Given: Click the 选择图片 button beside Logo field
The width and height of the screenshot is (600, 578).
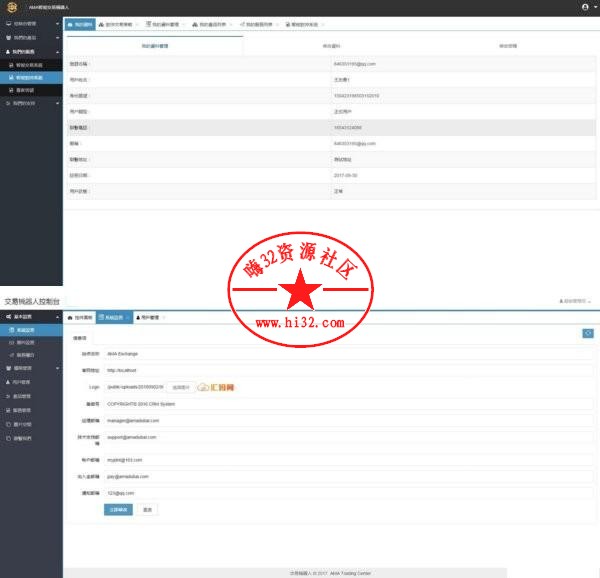Looking at the screenshot, I should coord(180,387).
